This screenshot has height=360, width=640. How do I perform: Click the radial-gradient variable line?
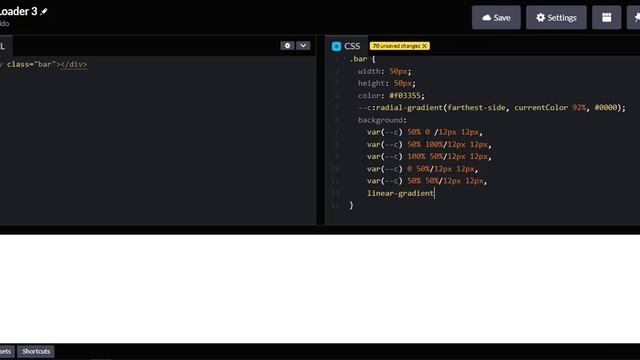pyautogui.click(x=492, y=108)
